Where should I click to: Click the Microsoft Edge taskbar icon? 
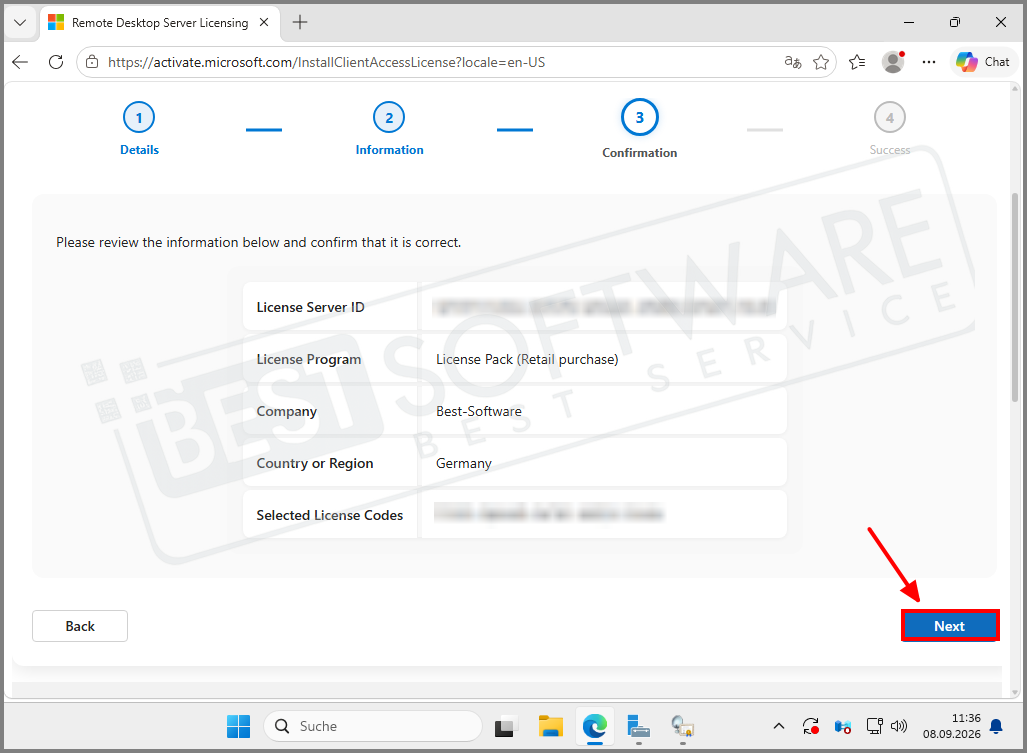coord(595,726)
